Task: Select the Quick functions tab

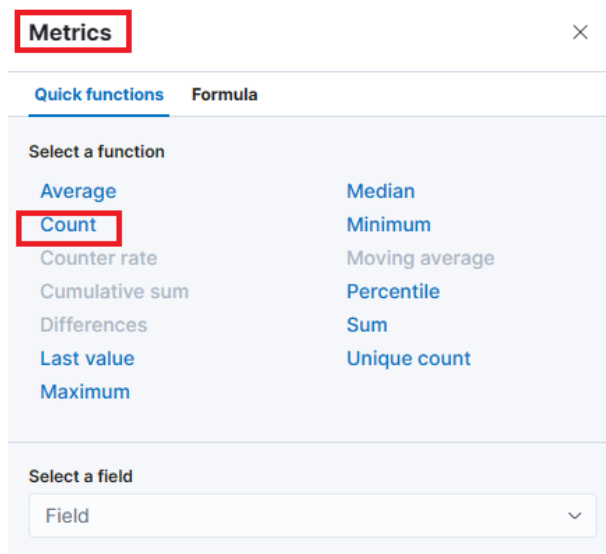Action: (99, 95)
